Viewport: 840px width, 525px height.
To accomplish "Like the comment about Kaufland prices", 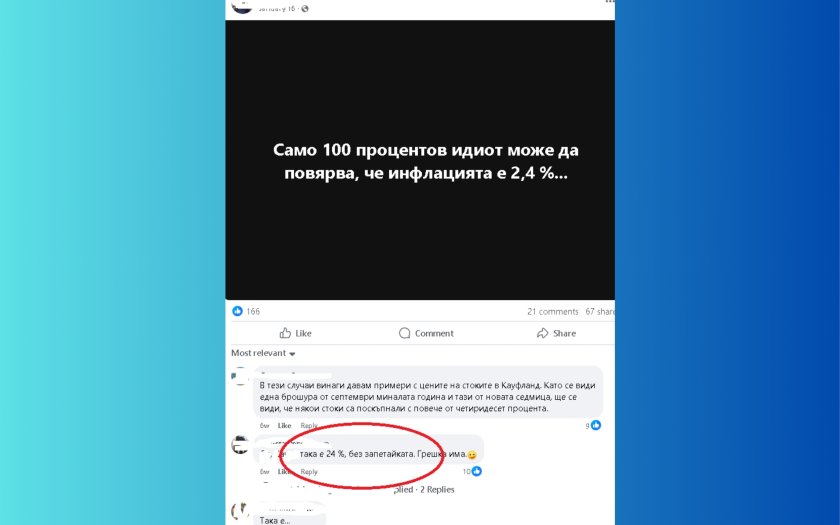I will (x=284, y=425).
